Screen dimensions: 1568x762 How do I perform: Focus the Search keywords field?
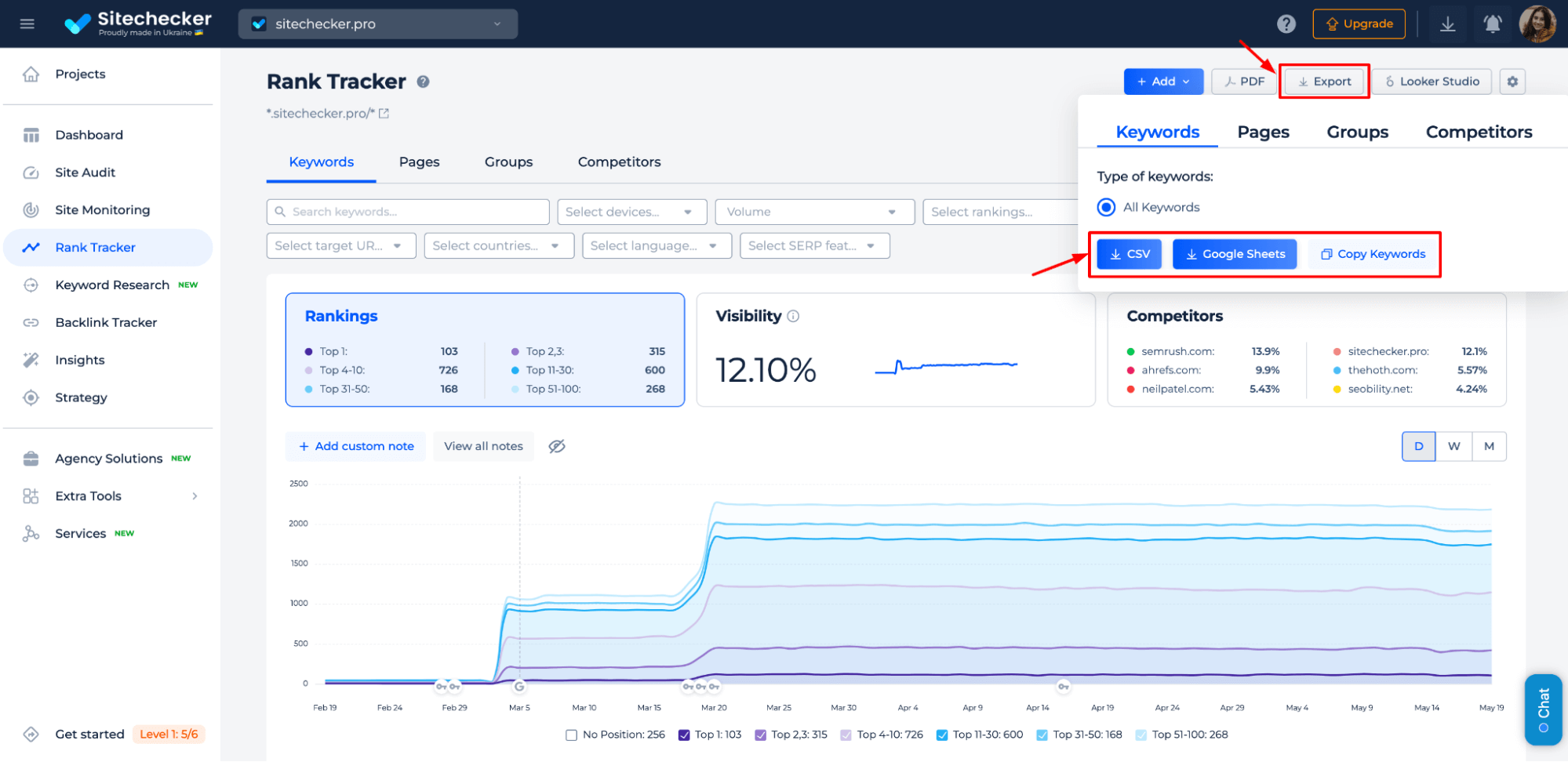coord(408,212)
